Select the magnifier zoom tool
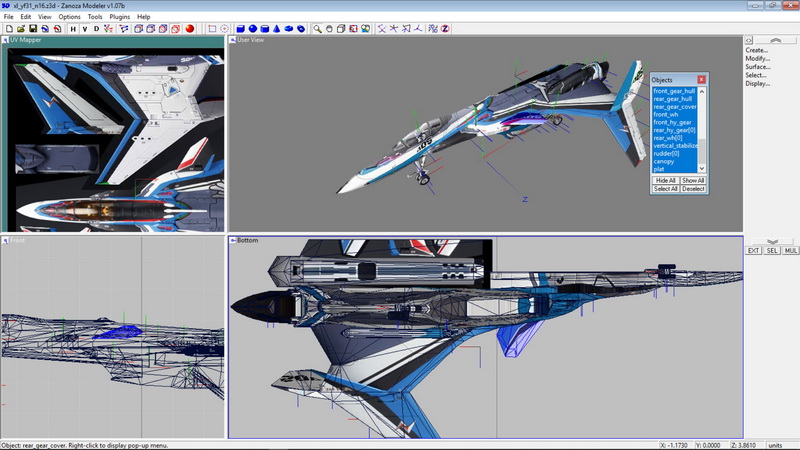The width and height of the screenshot is (800, 450). click(x=317, y=29)
